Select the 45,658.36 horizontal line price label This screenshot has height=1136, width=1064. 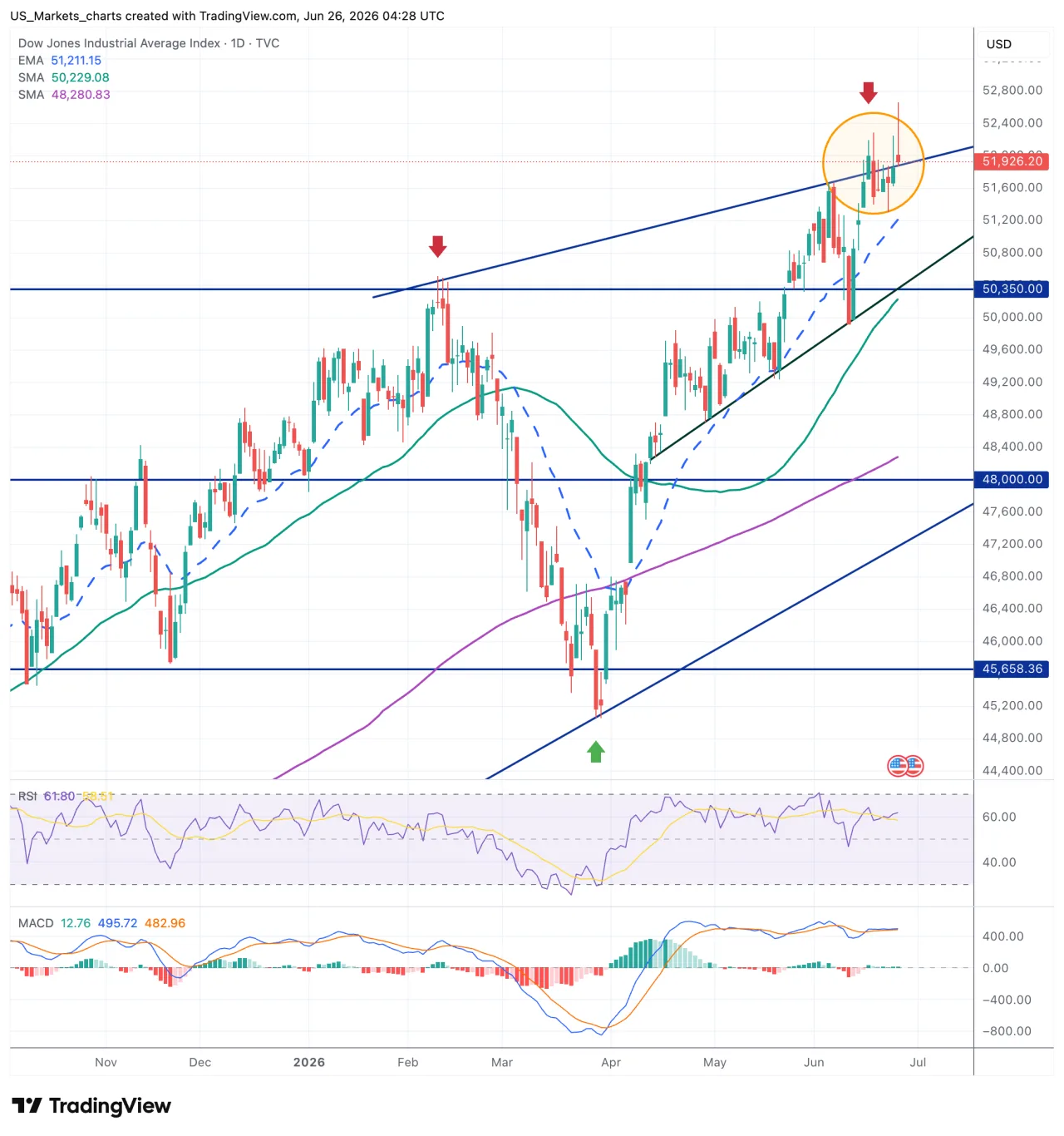[x=1011, y=669]
